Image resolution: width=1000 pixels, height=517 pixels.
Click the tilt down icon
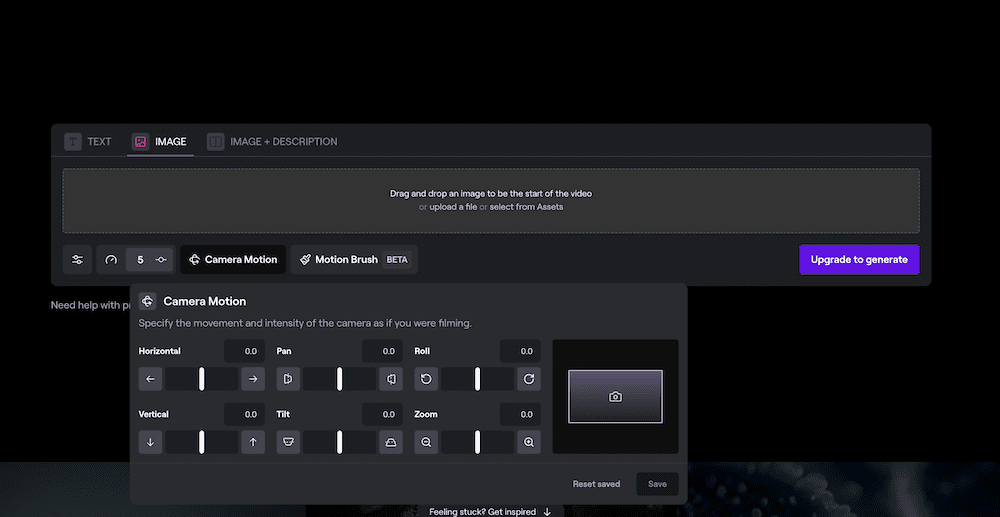[x=288, y=442]
